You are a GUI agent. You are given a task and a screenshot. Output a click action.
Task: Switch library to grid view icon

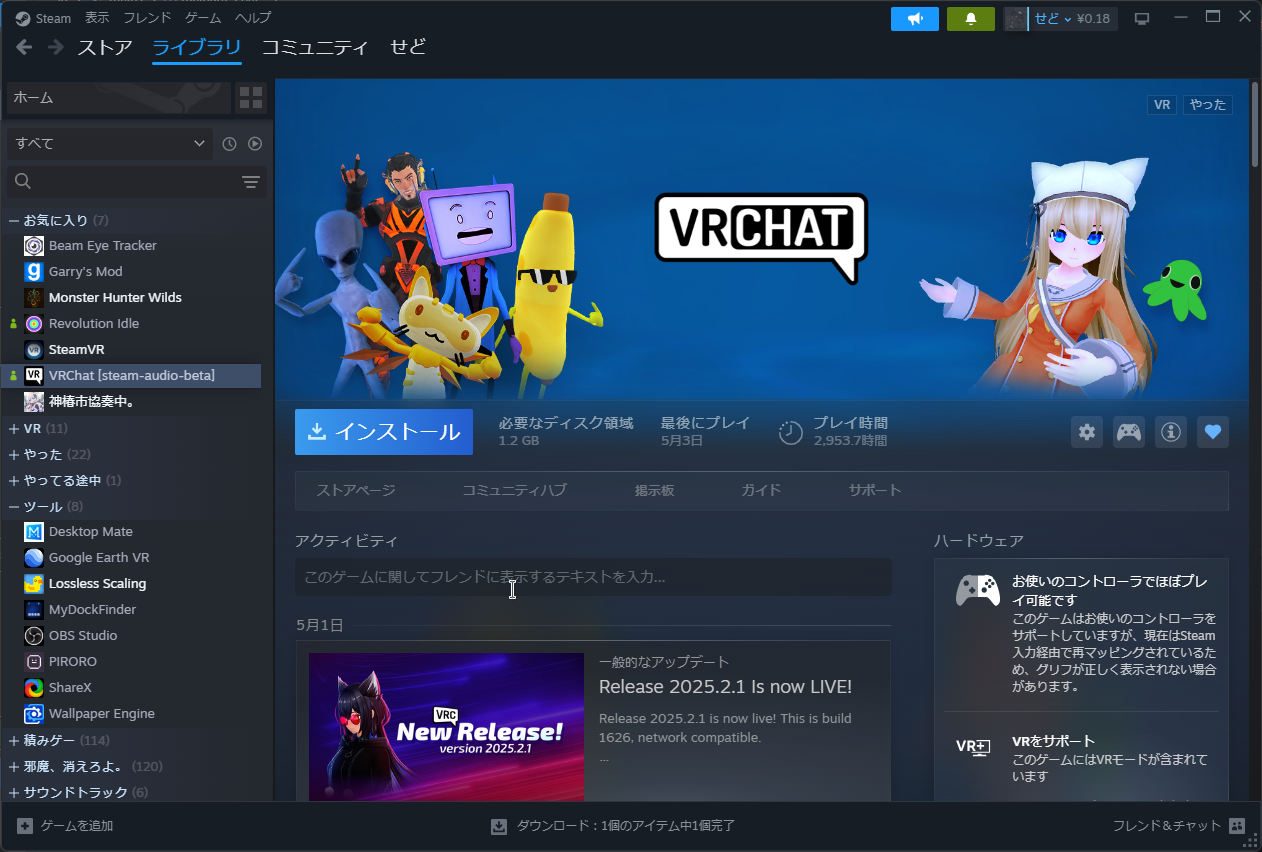(x=251, y=98)
